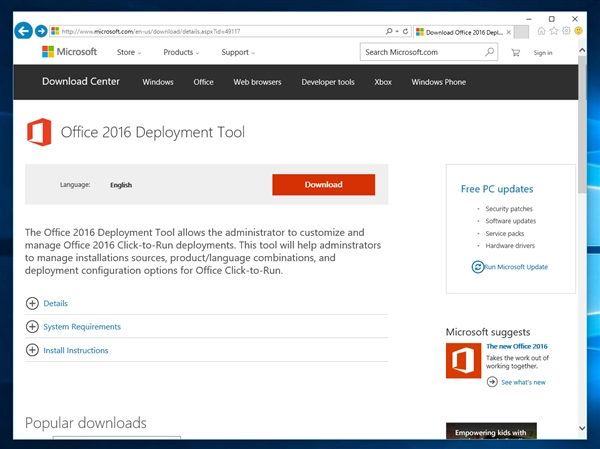Click the address bar search magnifier icon
The width and height of the screenshot is (600, 449).
389,31
